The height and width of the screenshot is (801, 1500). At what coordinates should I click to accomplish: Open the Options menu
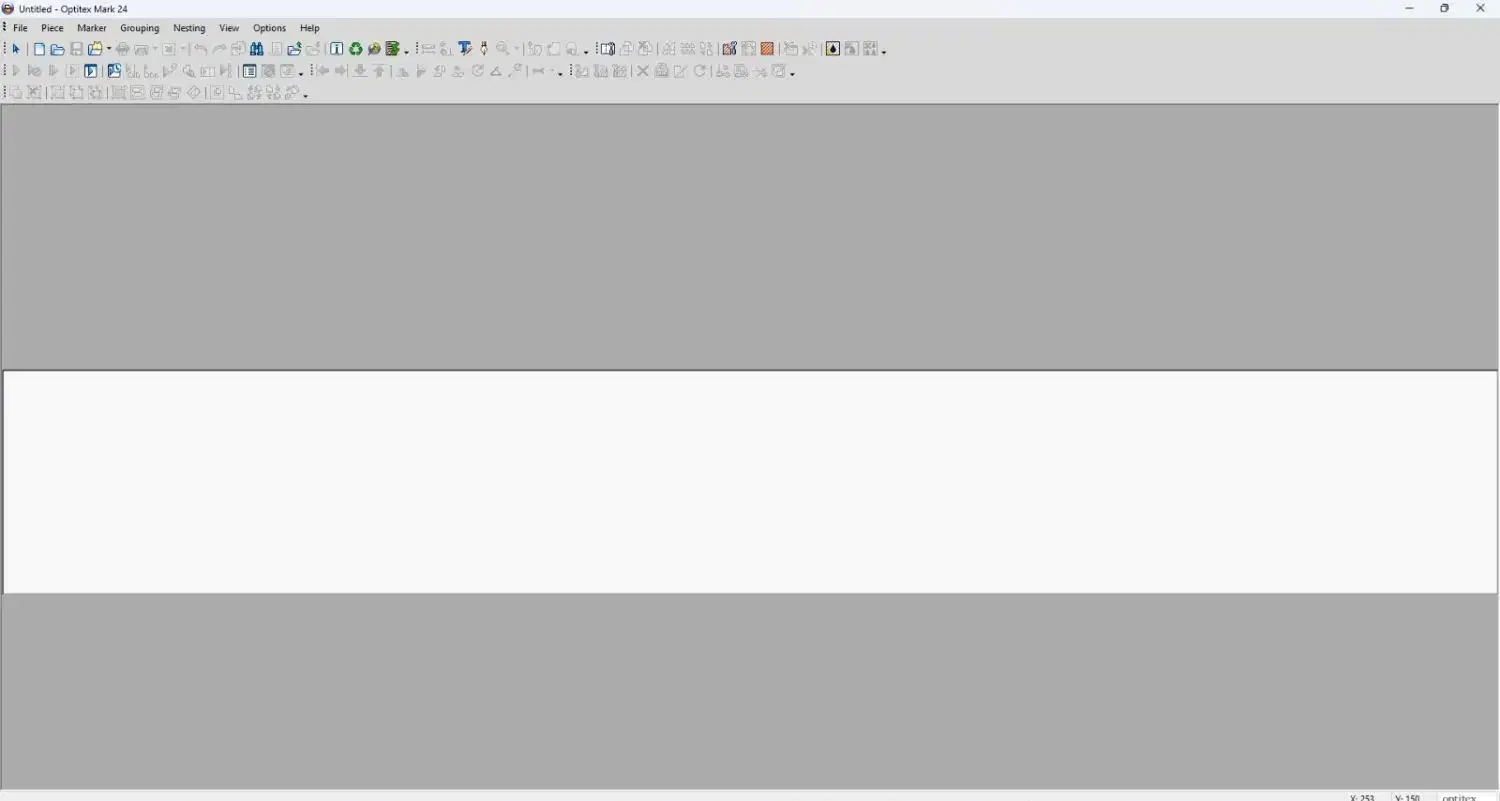click(269, 28)
